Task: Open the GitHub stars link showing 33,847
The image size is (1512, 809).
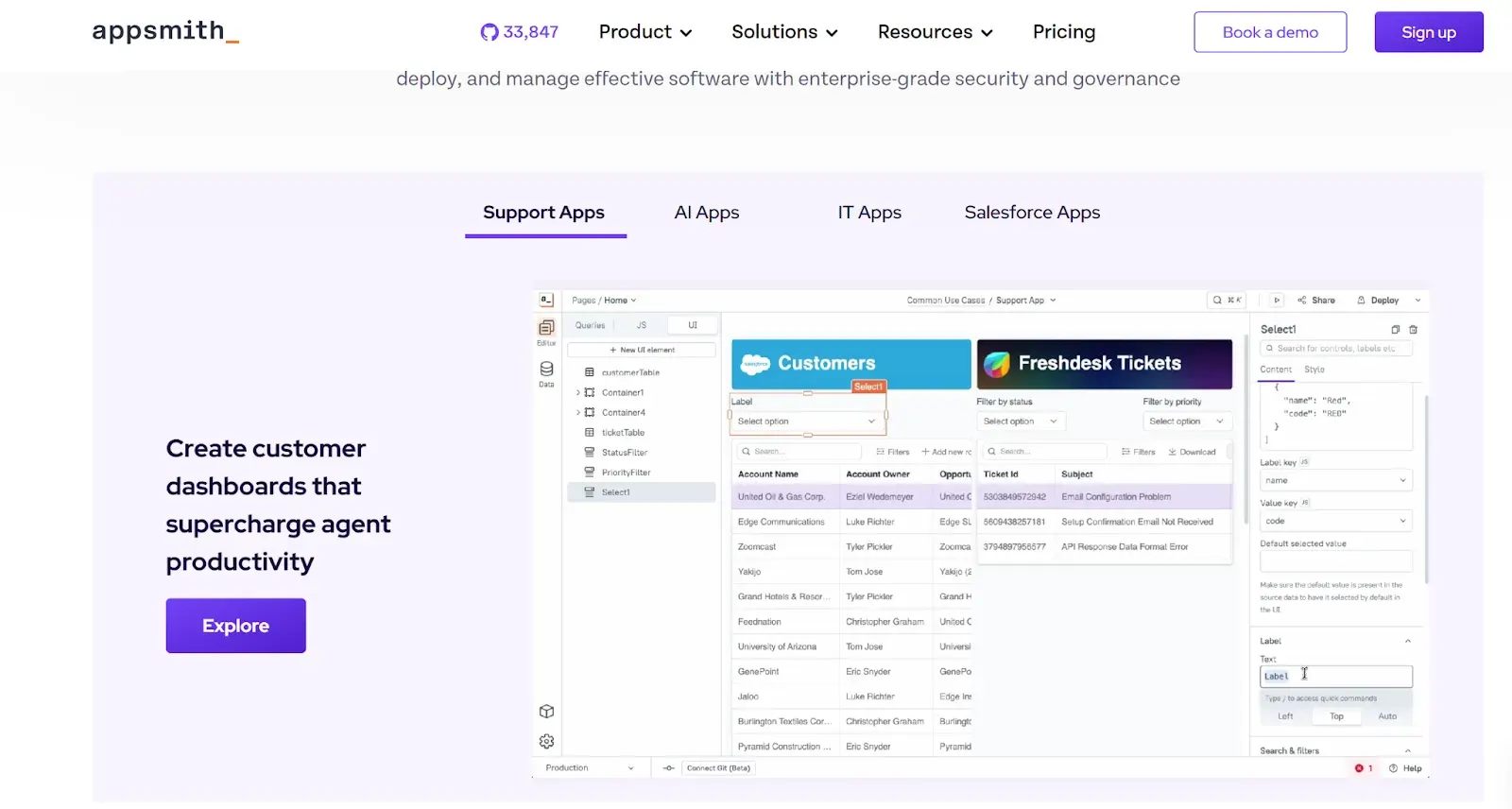Action: 519,32
